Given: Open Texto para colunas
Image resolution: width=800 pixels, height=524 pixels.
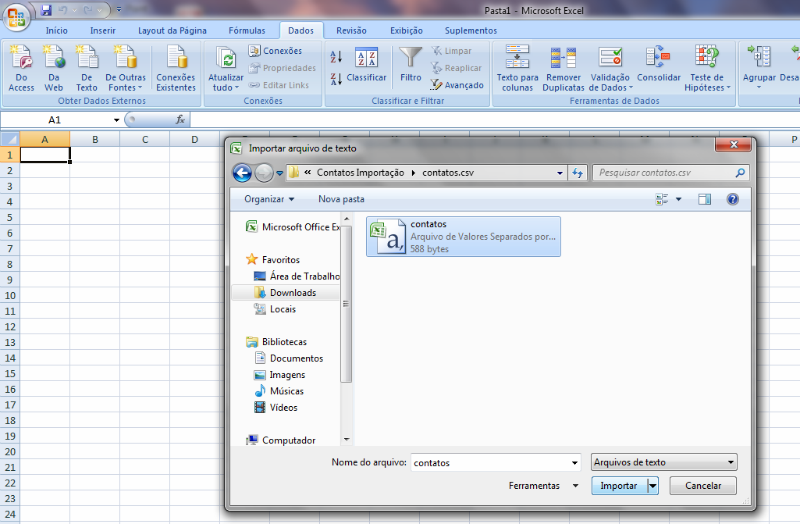Looking at the screenshot, I should 517,68.
